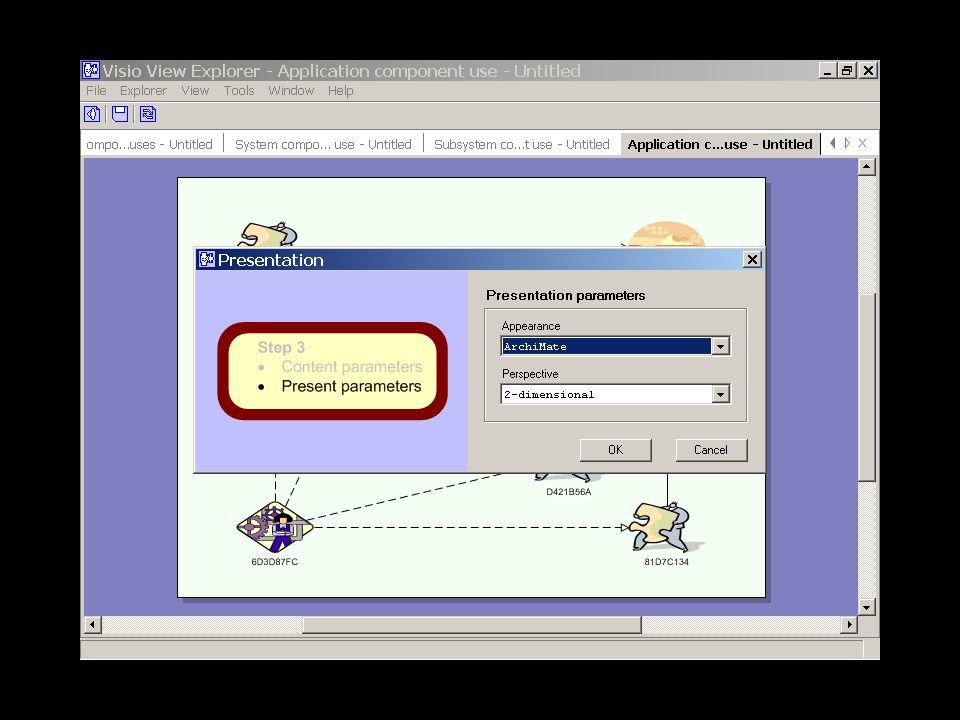Switch to the 'ompo...uses - Untitled' tab
The height and width of the screenshot is (720, 960).
pyautogui.click(x=149, y=144)
